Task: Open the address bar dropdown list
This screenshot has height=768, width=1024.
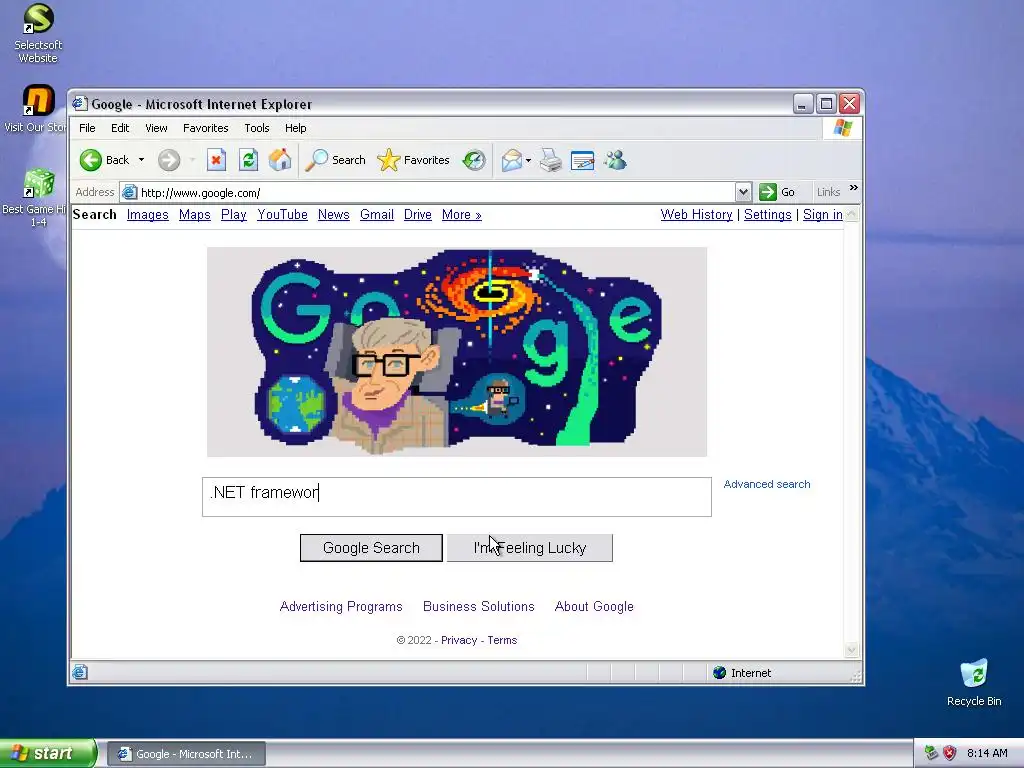Action: point(743,192)
